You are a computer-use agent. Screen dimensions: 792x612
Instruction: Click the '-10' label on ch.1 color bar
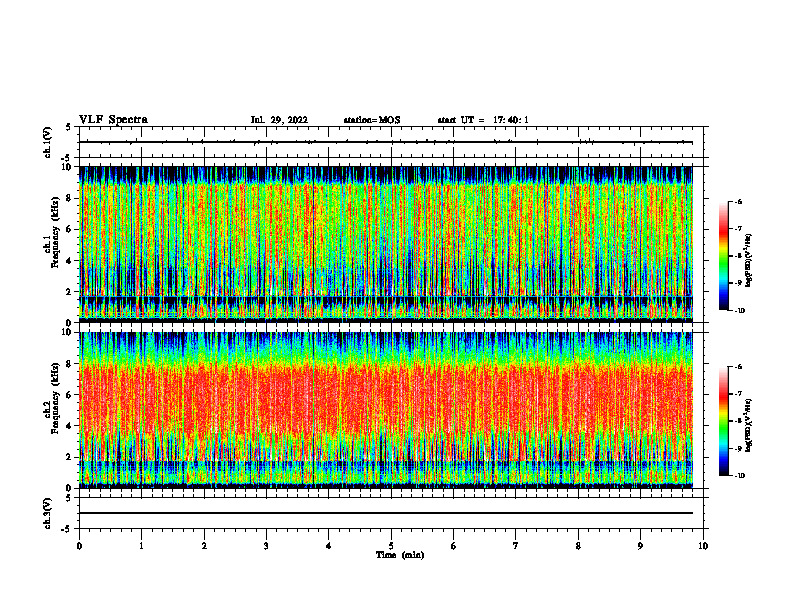click(x=740, y=311)
